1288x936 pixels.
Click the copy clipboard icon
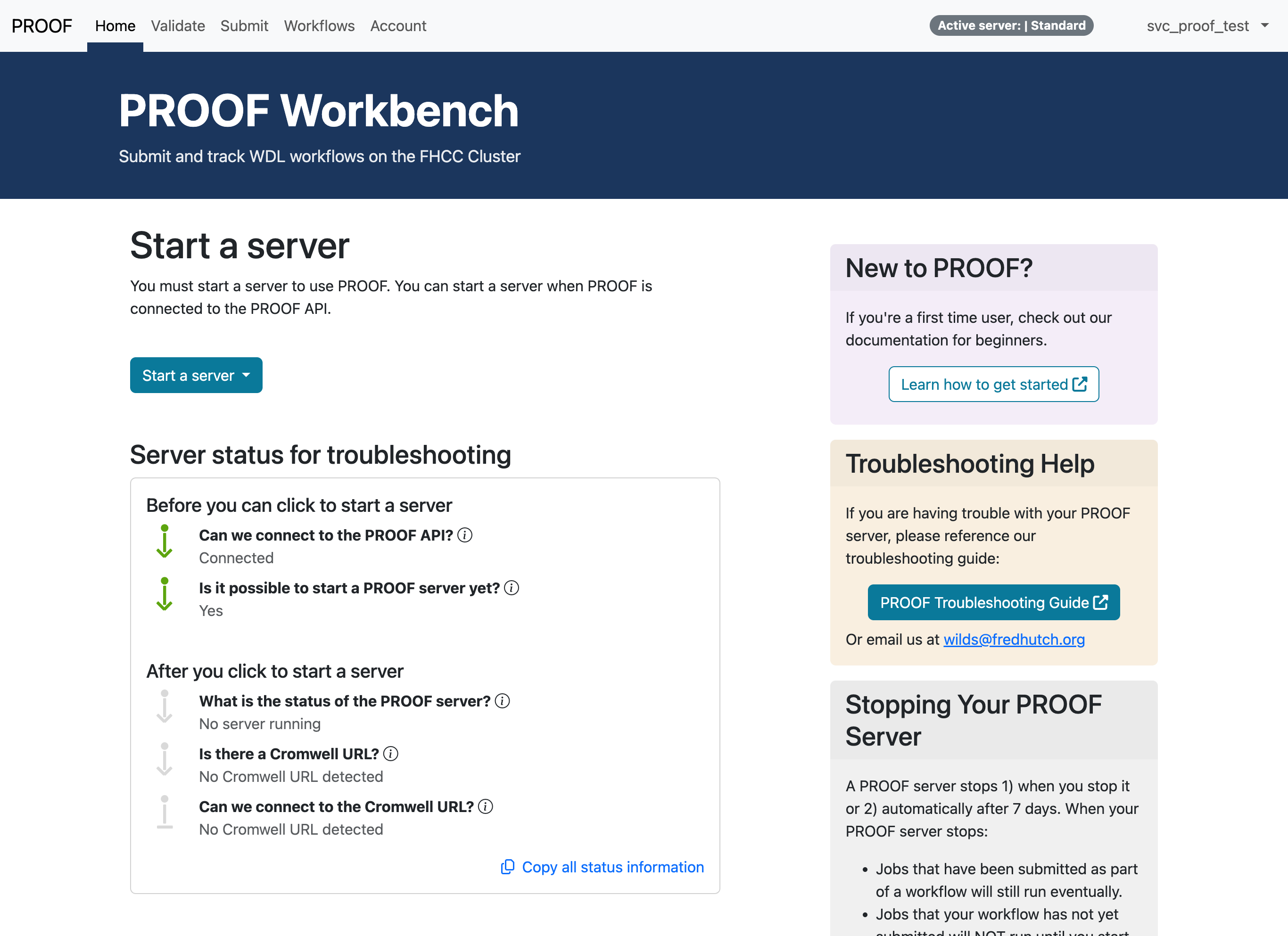coord(507,867)
